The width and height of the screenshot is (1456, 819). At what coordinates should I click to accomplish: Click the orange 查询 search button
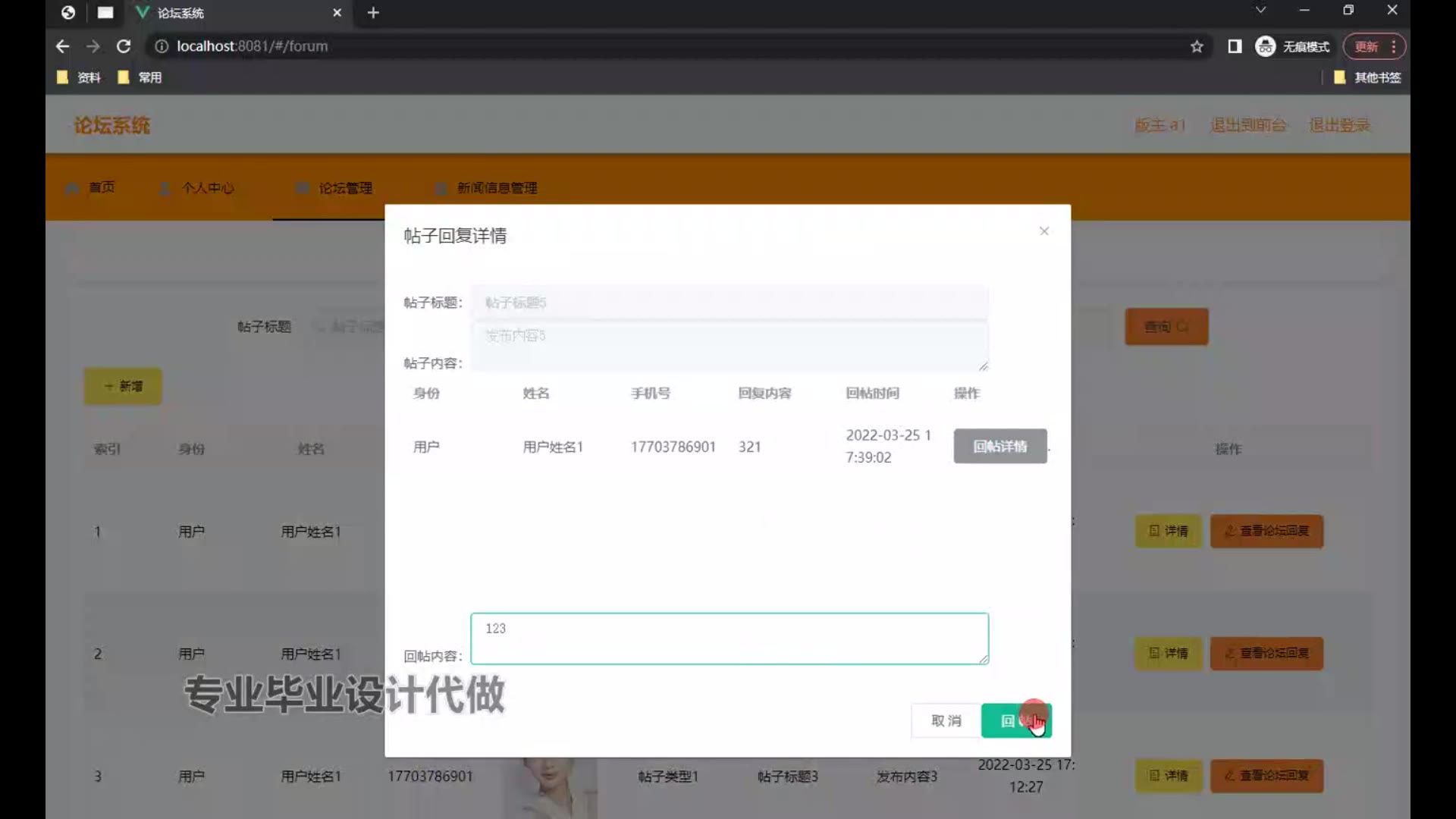coord(1166,327)
